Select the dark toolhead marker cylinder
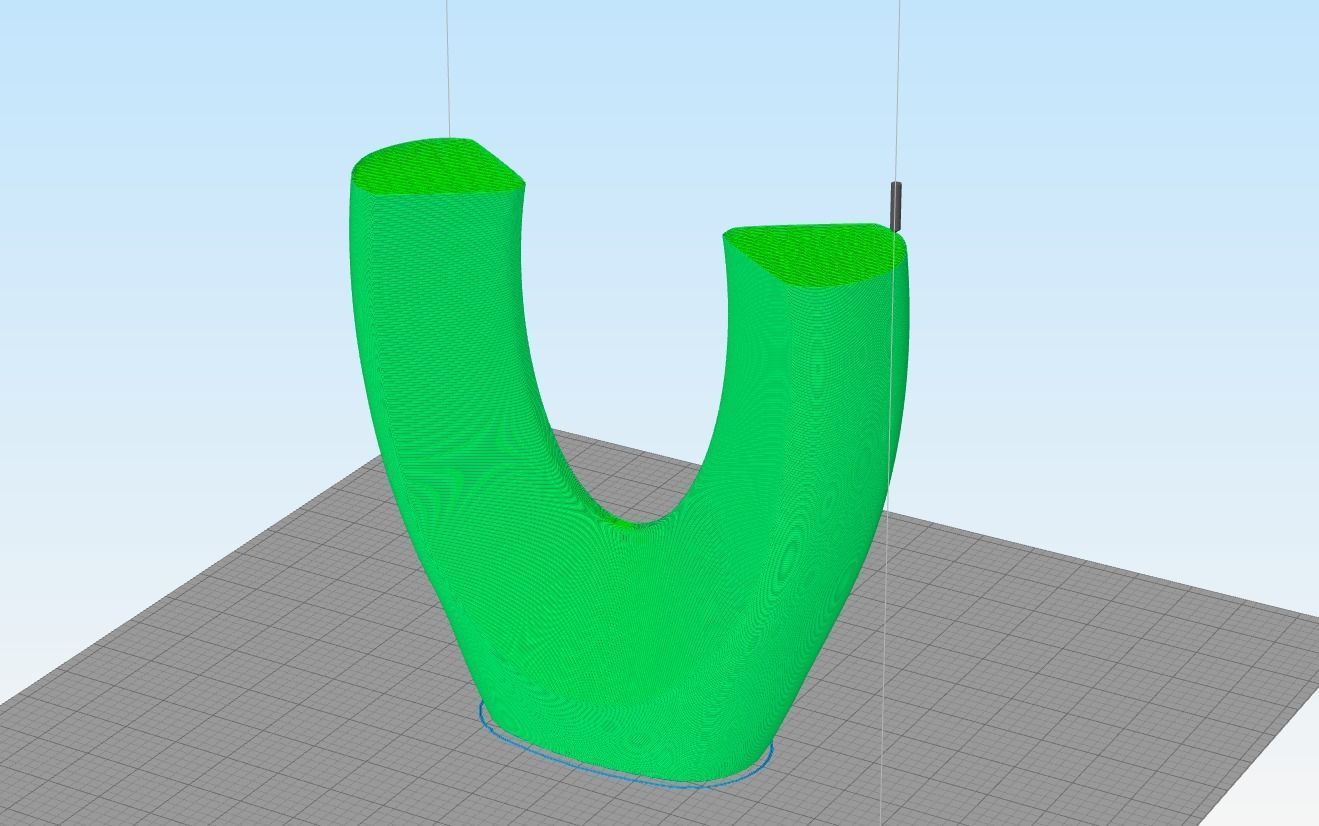The height and width of the screenshot is (826, 1319). tap(896, 204)
